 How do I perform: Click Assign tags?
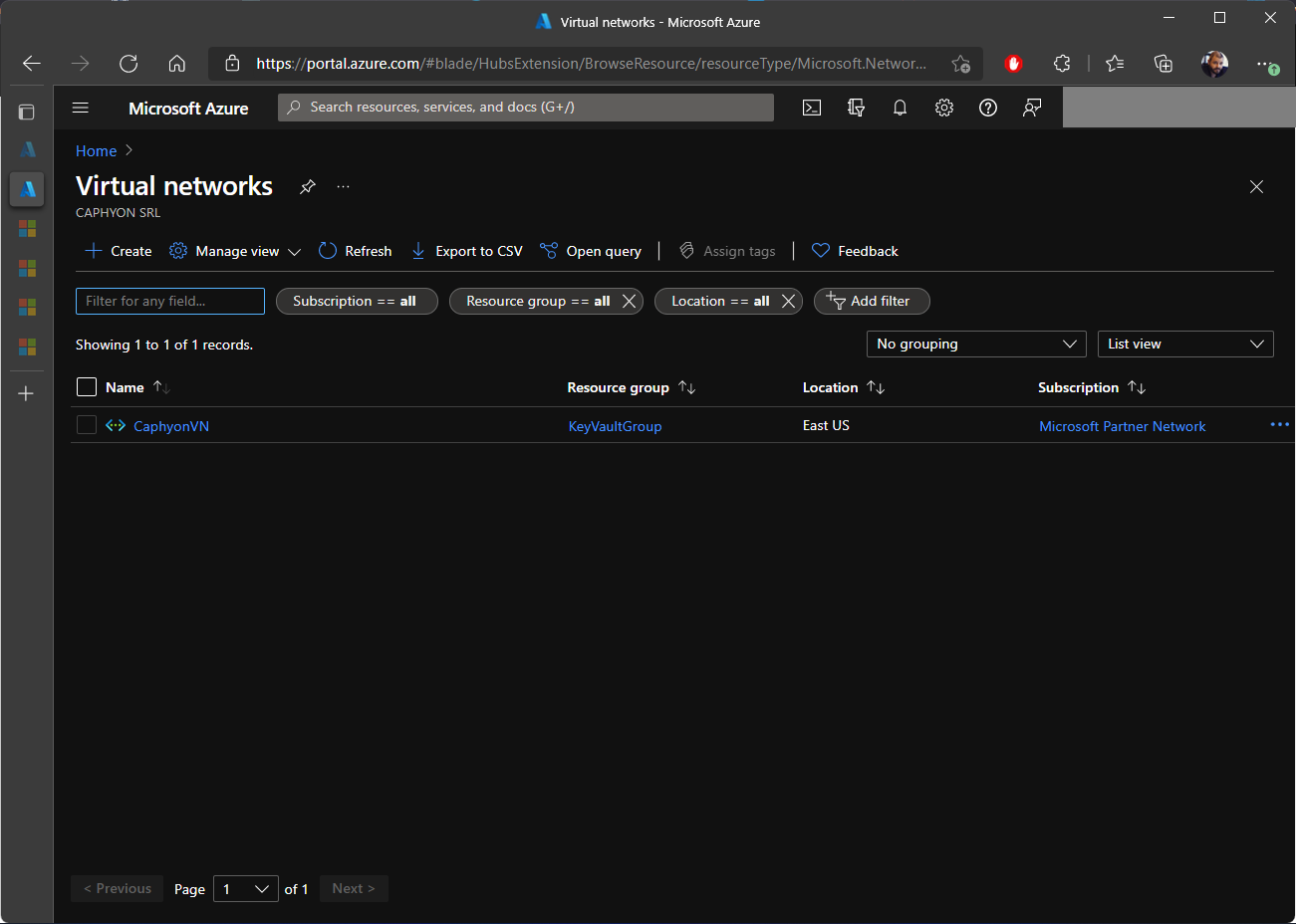[727, 251]
